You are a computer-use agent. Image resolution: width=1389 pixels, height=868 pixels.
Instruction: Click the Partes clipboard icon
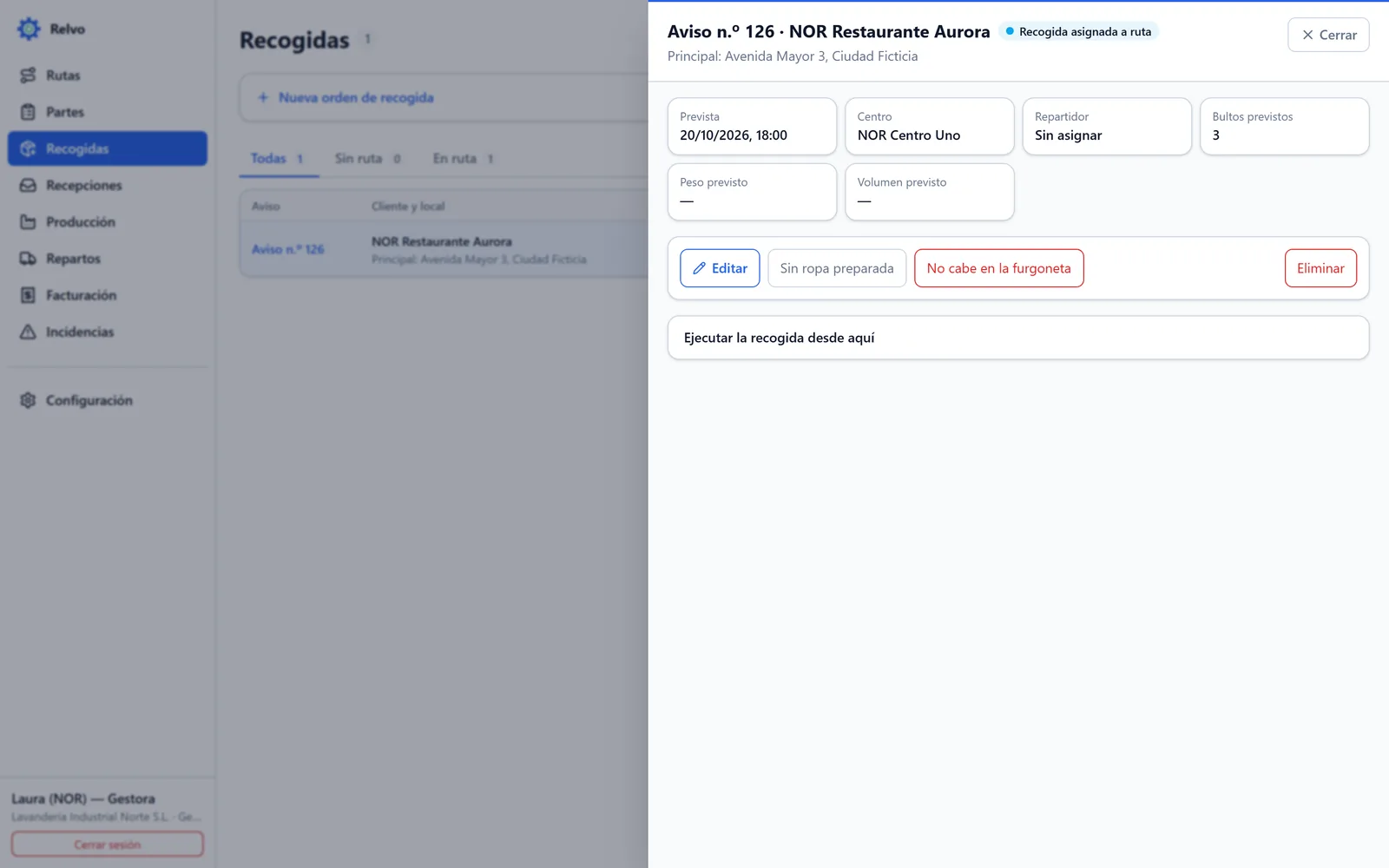click(x=28, y=112)
